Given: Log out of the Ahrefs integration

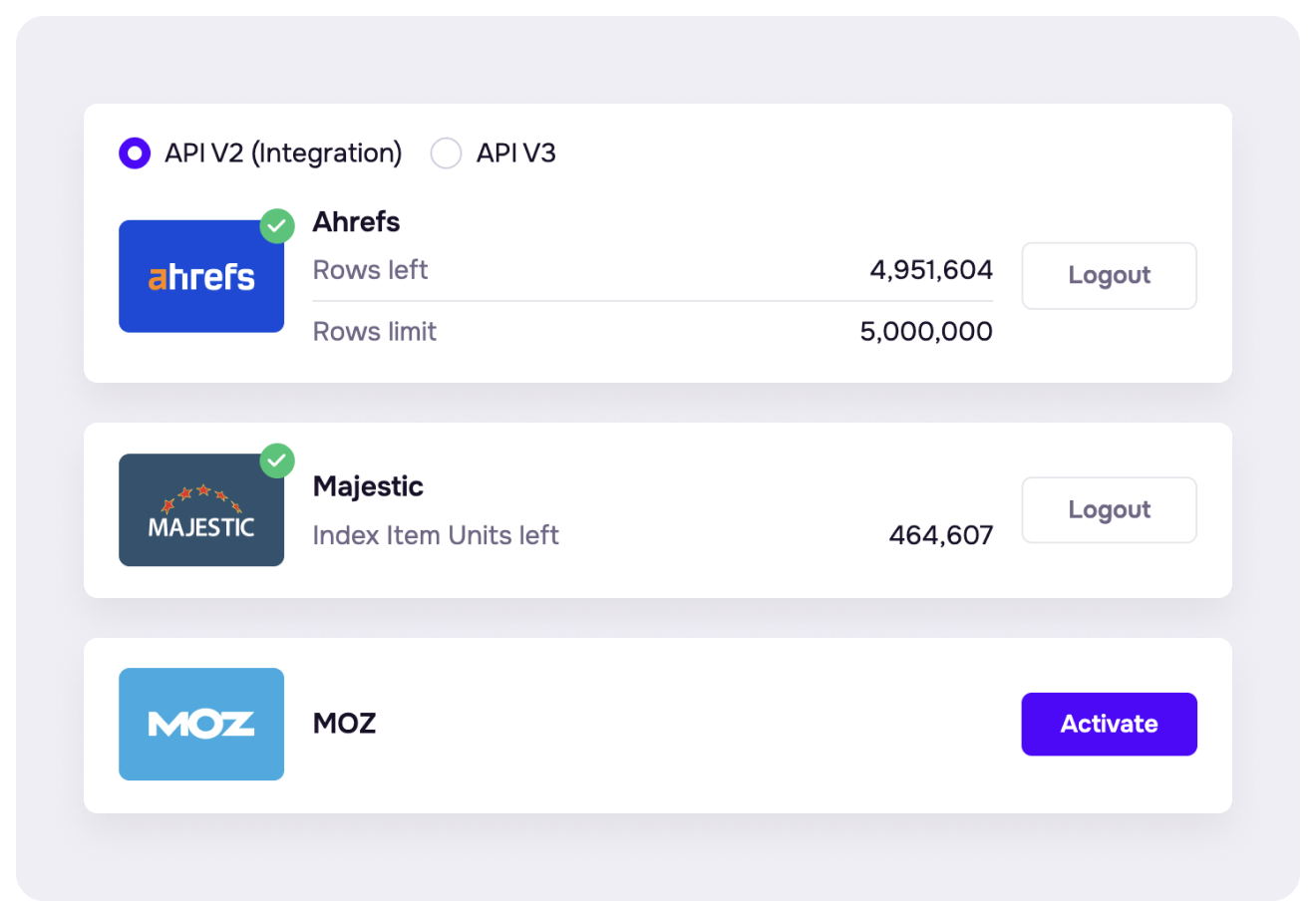Looking at the screenshot, I should (x=1109, y=275).
